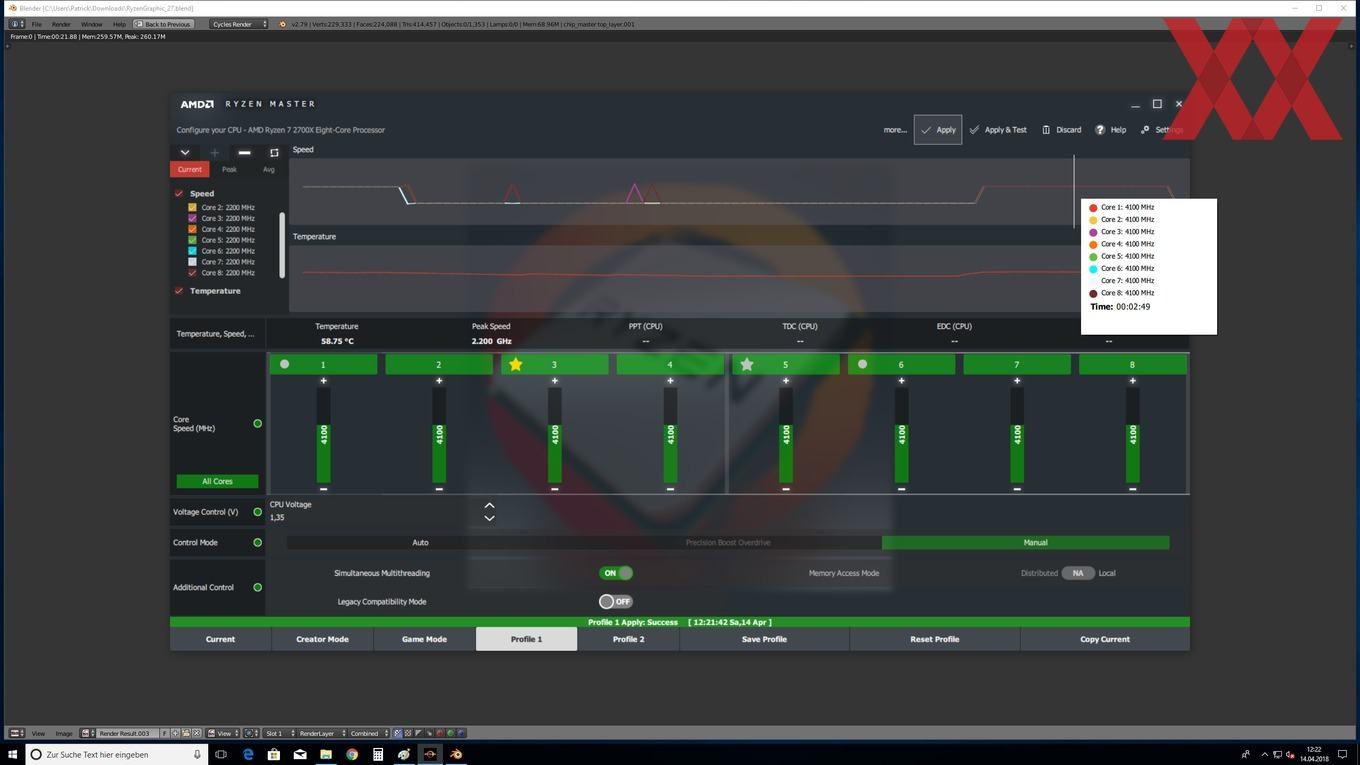Screen dimensions: 1360x765
Task: Uncheck Core 4 speed in legend
Action: (x=193, y=229)
